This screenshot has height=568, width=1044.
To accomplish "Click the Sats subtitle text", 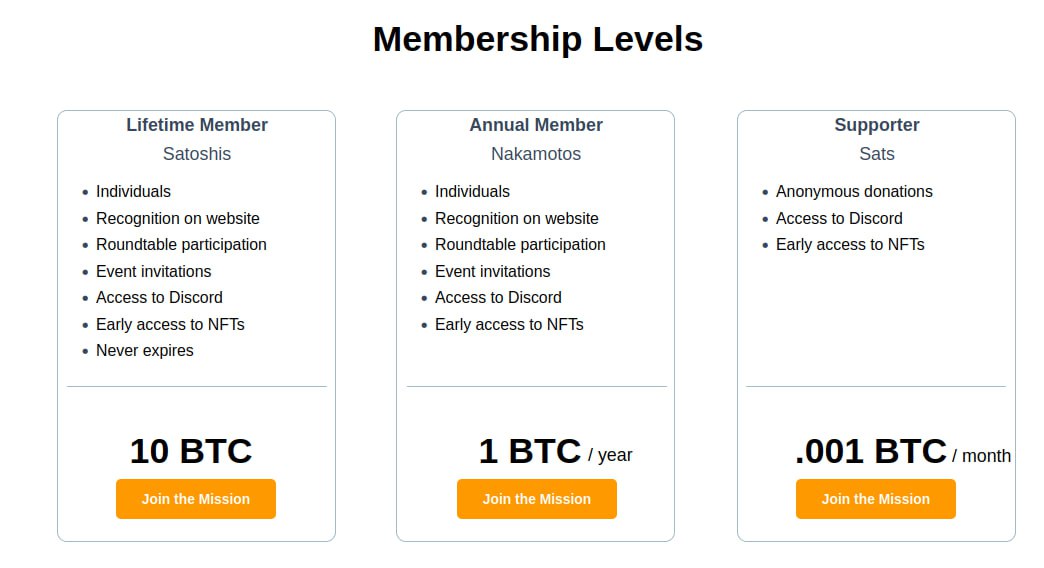I will [x=877, y=154].
